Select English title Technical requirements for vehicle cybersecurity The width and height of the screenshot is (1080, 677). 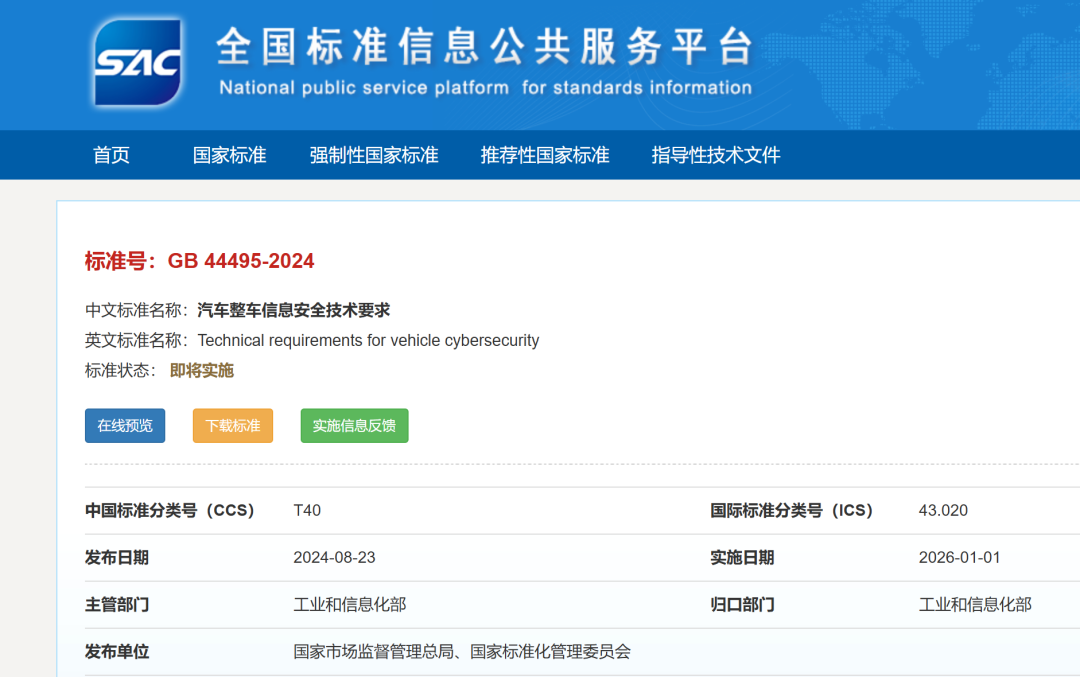click(368, 340)
